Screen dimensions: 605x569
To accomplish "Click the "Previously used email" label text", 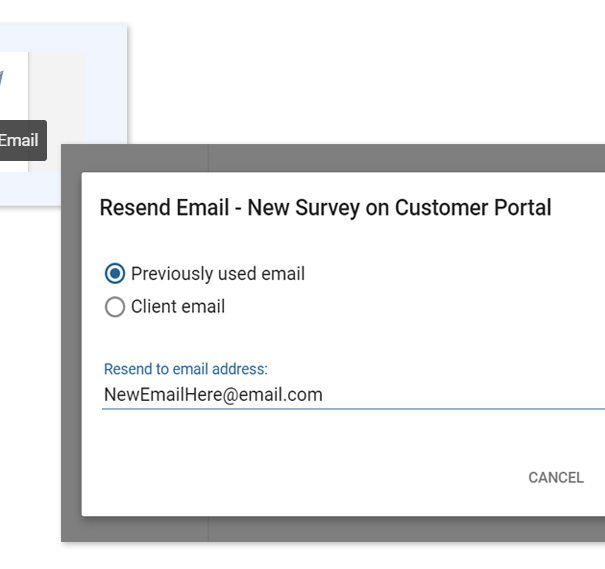I will (x=217, y=274).
